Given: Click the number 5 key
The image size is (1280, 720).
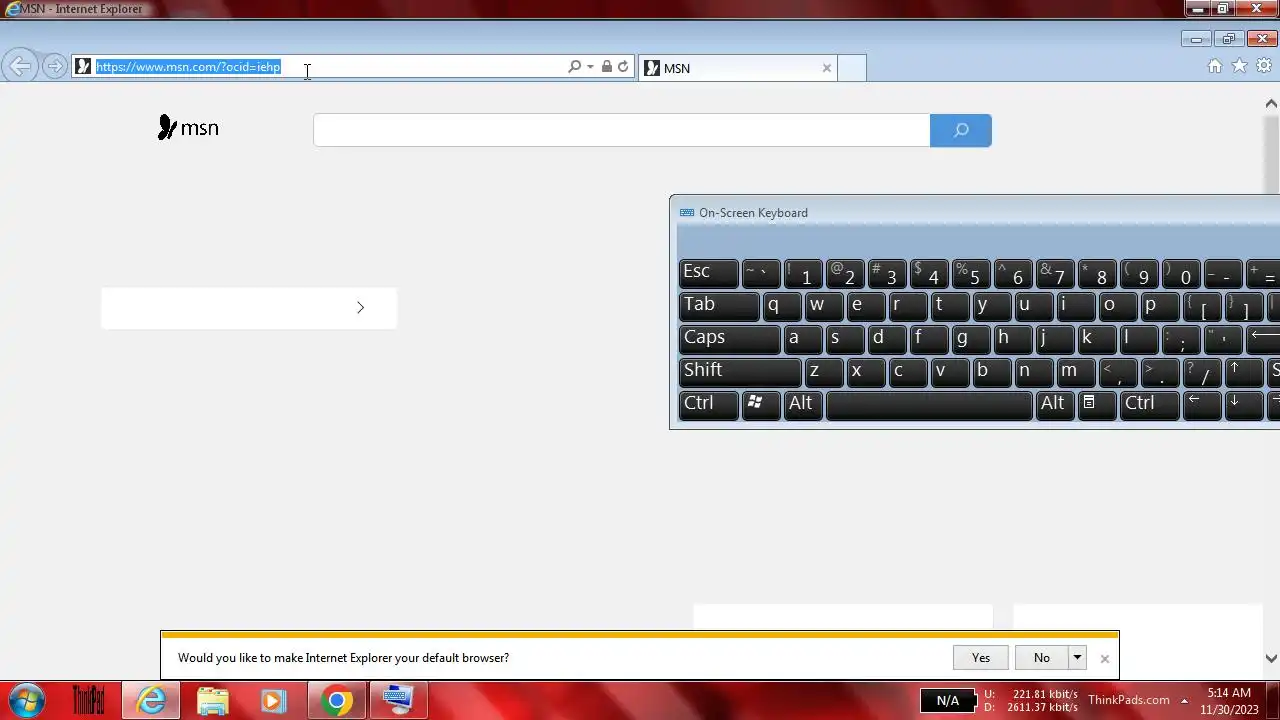Looking at the screenshot, I should pyautogui.click(x=970, y=273).
